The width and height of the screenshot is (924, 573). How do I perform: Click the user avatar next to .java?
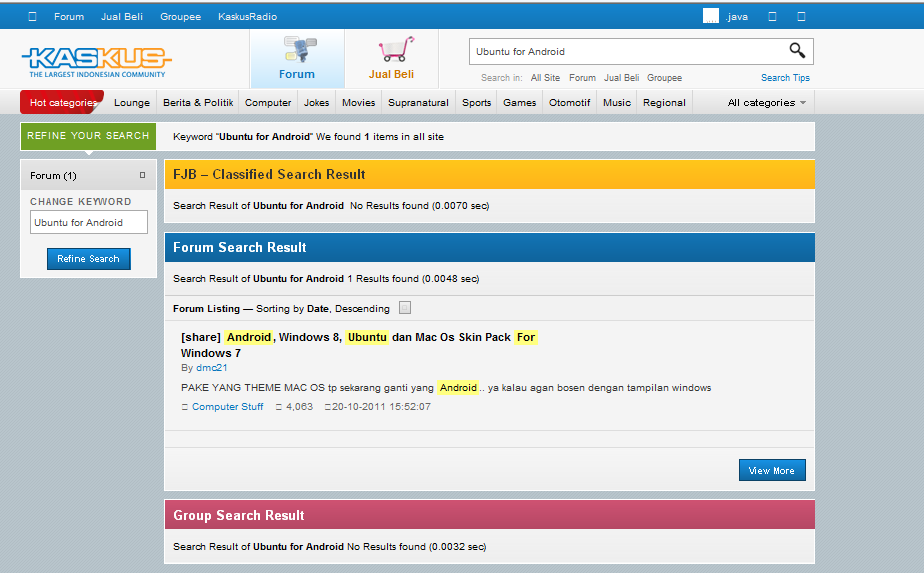pyautogui.click(x=711, y=16)
